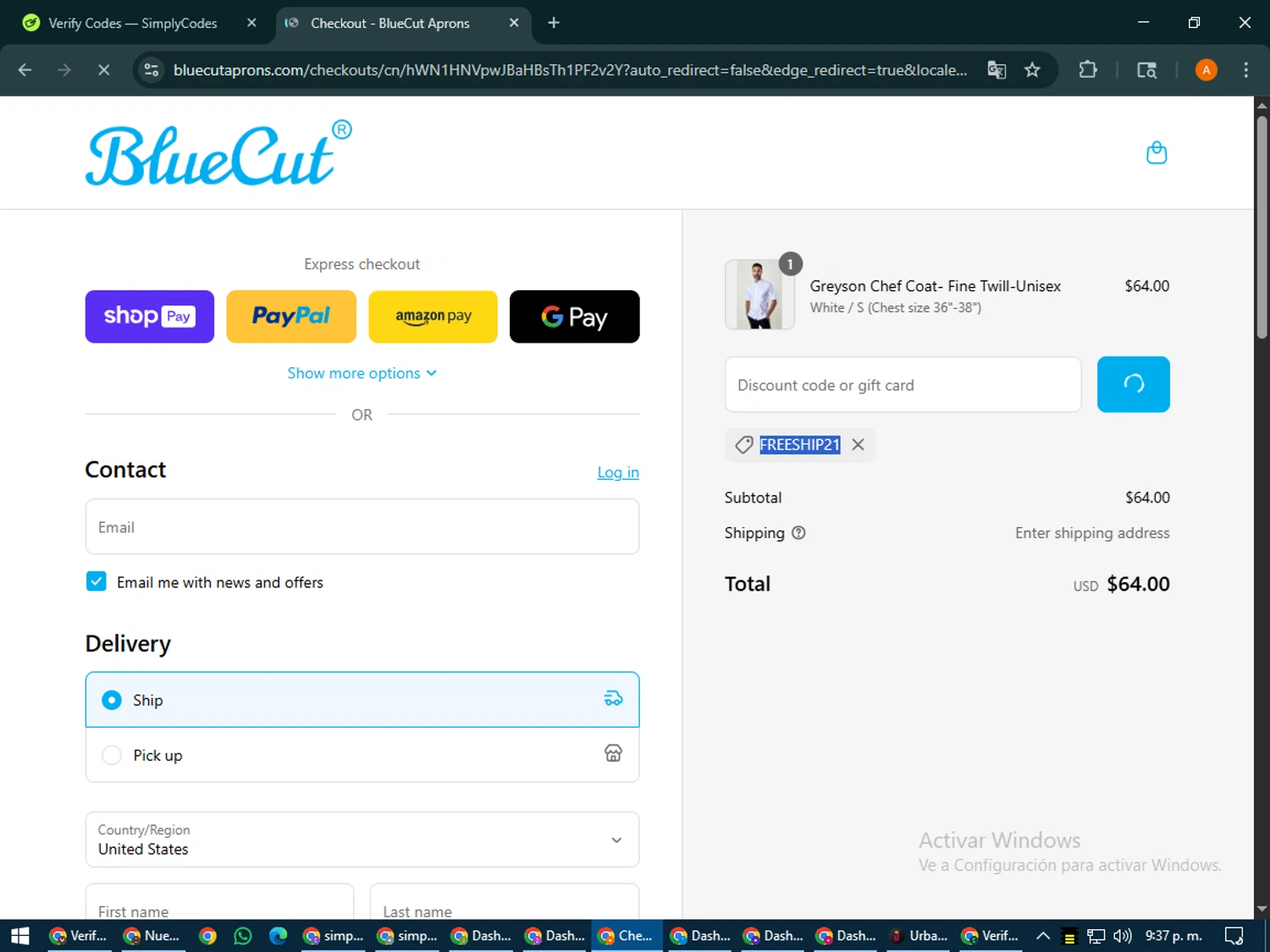This screenshot has width=1270, height=952.
Task: Click the network icon in the system tray
Action: click(1096, 936)
